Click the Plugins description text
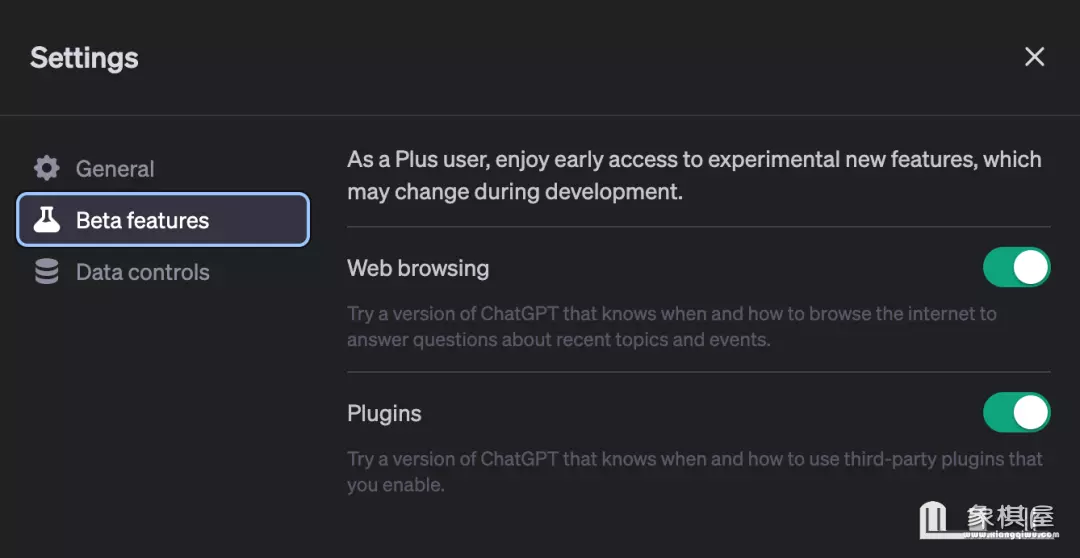The image size is (1080, 558). coord(694,471)
